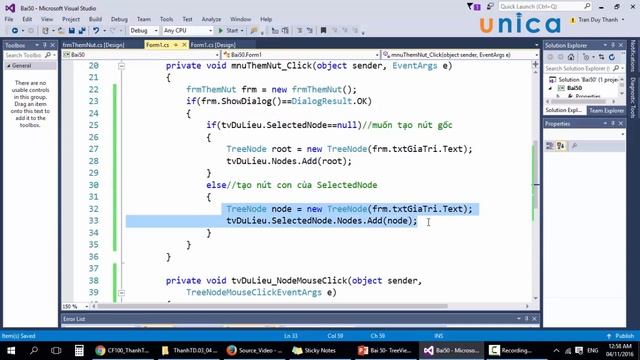Pin the Toolbox panel with Auto Hide icon
The width and height of the screenshot is (640, 360).
tap(44, 45)
